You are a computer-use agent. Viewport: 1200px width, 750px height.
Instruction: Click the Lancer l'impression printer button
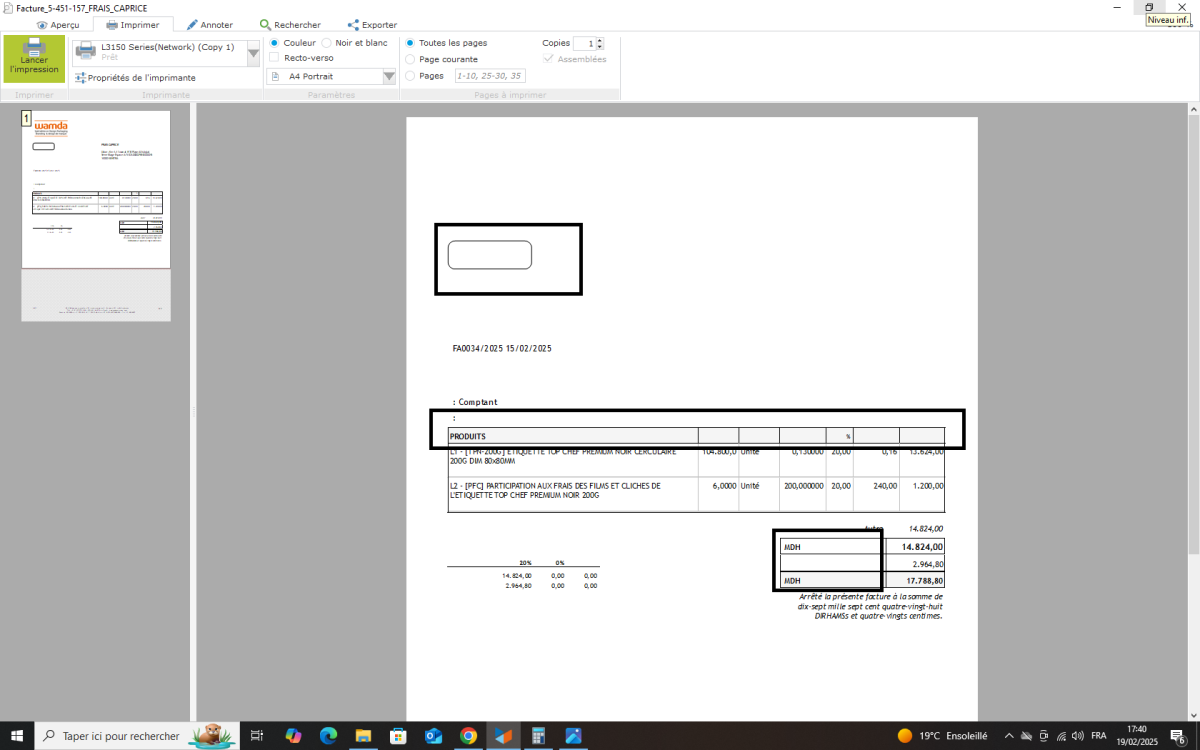tap(34, 59)
